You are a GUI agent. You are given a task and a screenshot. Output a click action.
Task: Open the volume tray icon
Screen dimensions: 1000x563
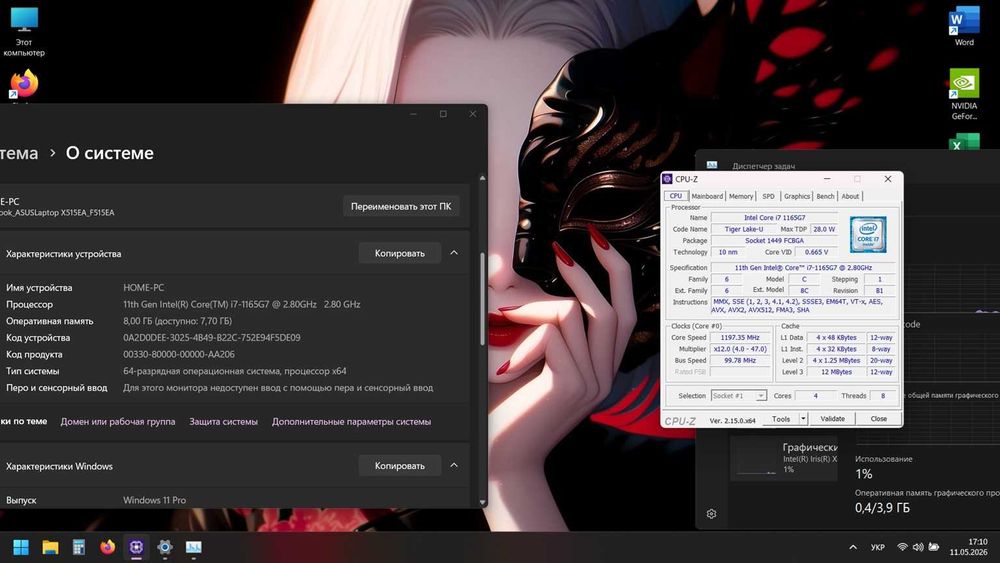click(x=918, y=547)
